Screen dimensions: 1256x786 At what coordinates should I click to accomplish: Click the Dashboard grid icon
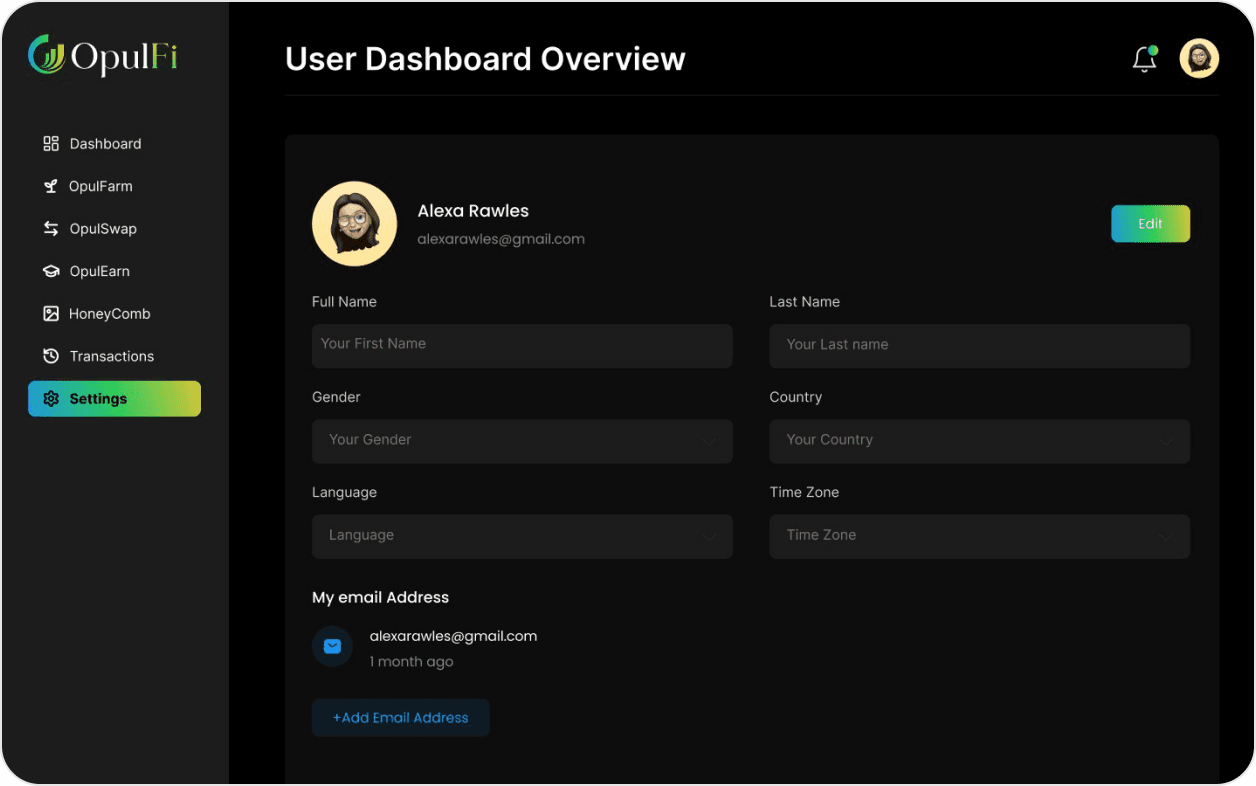[51, 144]
